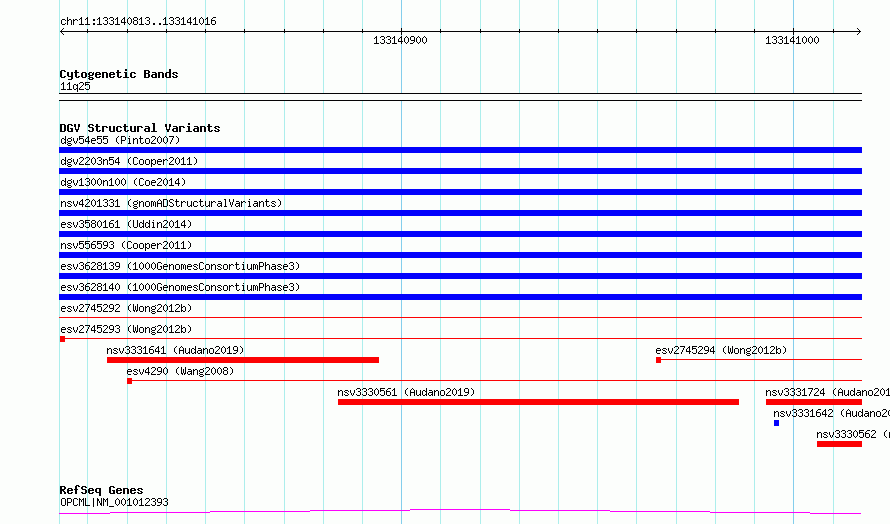Open the dgv2203n54 (Cooper2011) label link
Viewport: 890px width, 524px height.
coord(129,161)
